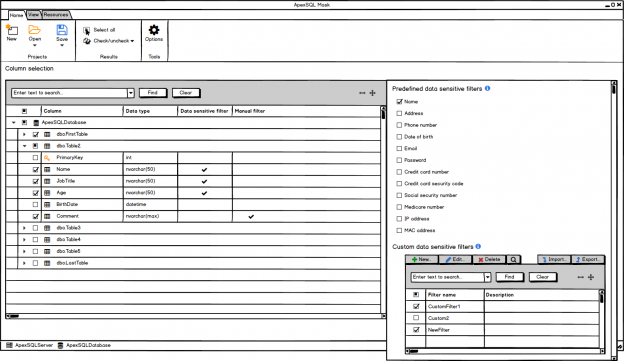Enable the Address predefined filter
Image resolution: width=624 pixels, height=361 pixels.
399,113
